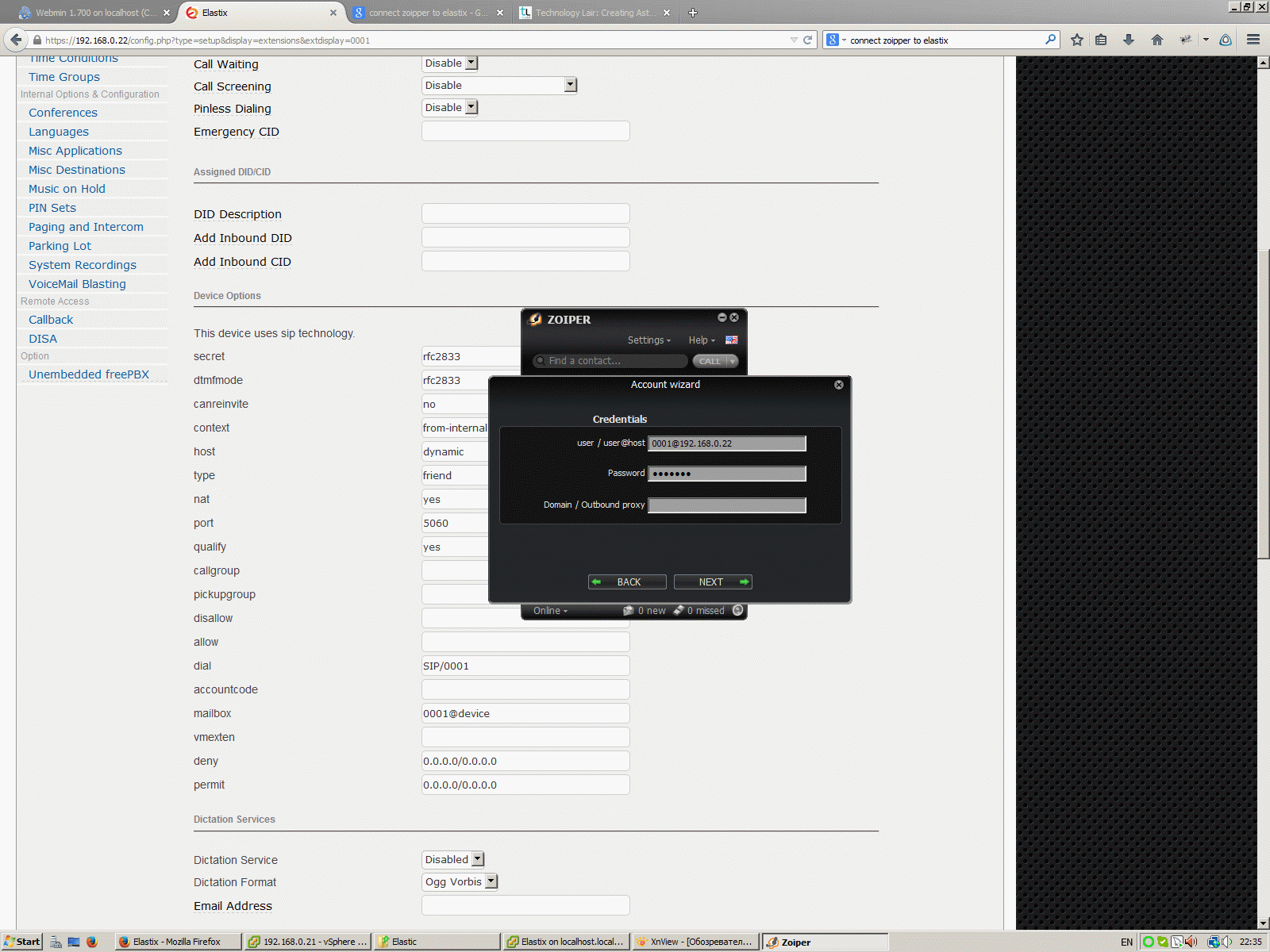Open a new browser tab with plus
Image resolution: width=1270 pixels, height=952 pixels.
pos(693,13)
